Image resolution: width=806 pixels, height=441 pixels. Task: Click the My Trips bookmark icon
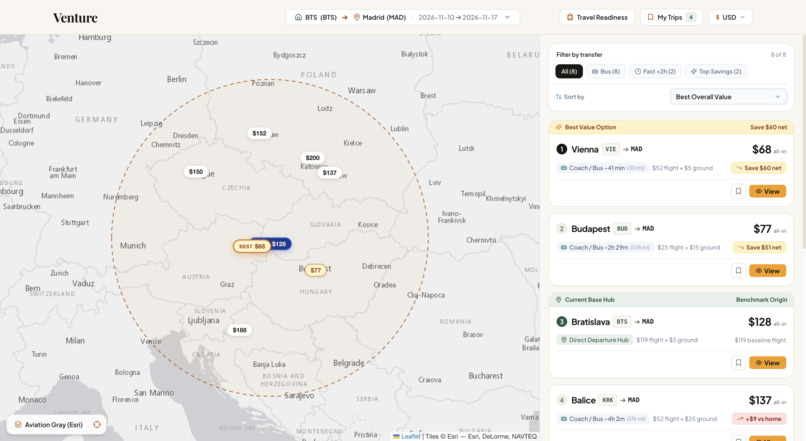click(x=650, y=17)
